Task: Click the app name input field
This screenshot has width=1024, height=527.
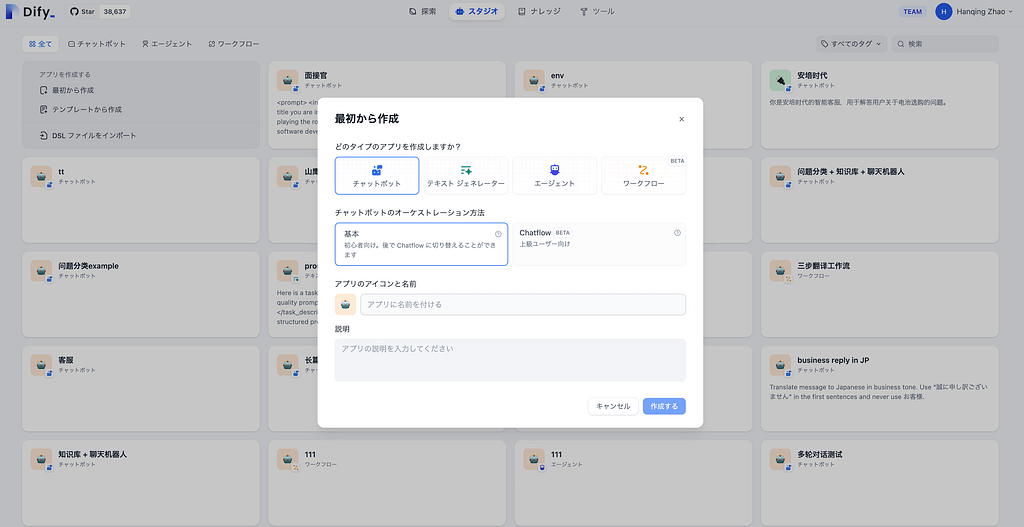Action: coord(523,304)
